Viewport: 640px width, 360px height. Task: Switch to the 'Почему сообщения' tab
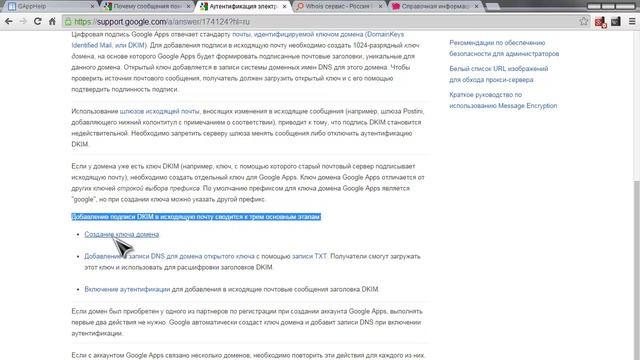click(x=147, y=6)
